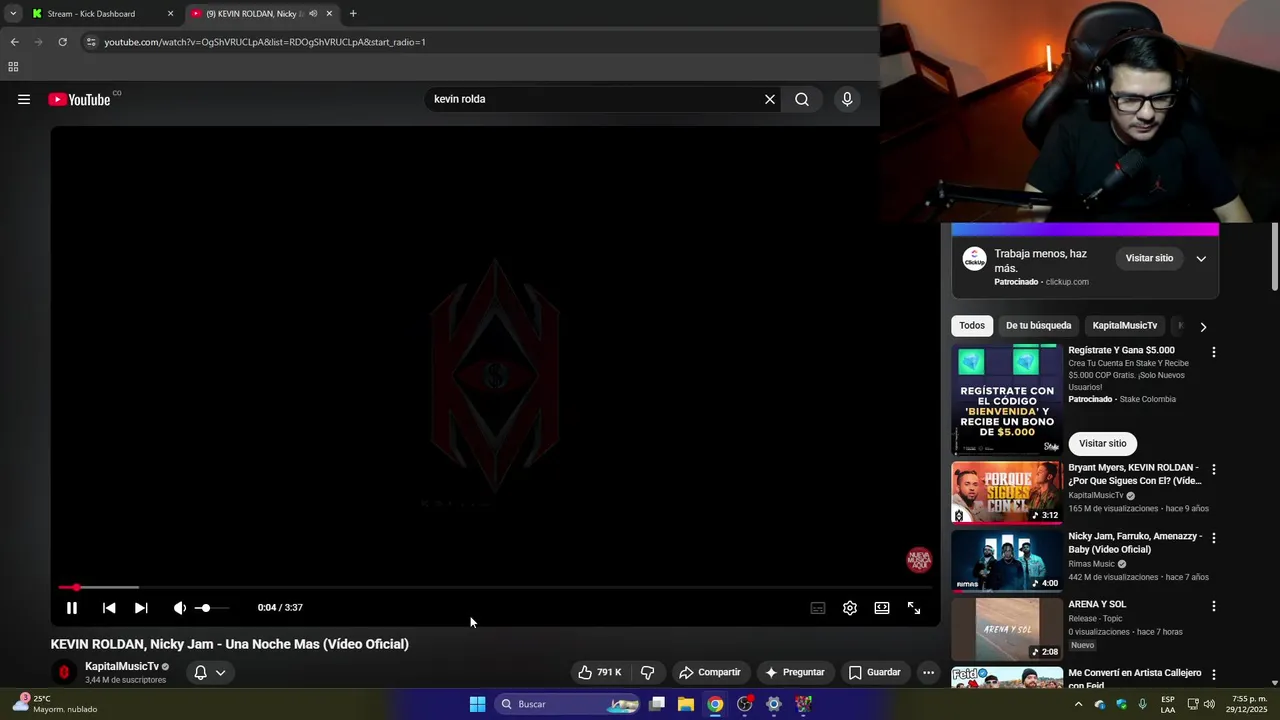Viewport: 1280px width, 720px height.
Task: Open ARENA Y SOL video thumbnail
Action: pyautogui.click(x=1007, y=628)
